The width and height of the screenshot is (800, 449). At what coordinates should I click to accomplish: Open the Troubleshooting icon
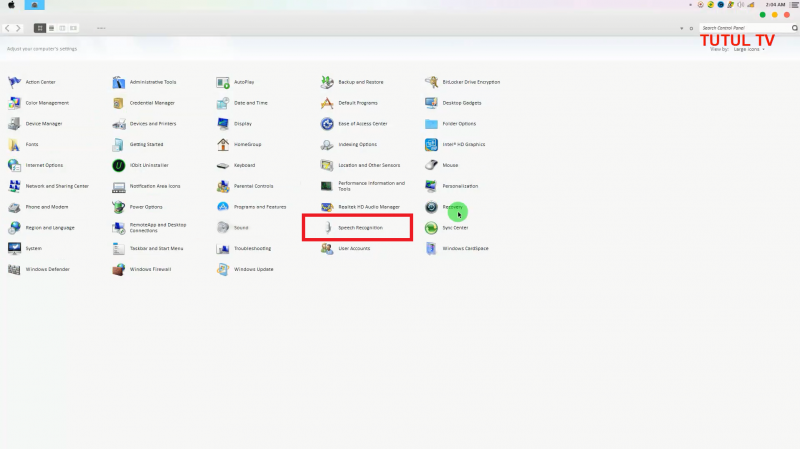coord(223,248)
